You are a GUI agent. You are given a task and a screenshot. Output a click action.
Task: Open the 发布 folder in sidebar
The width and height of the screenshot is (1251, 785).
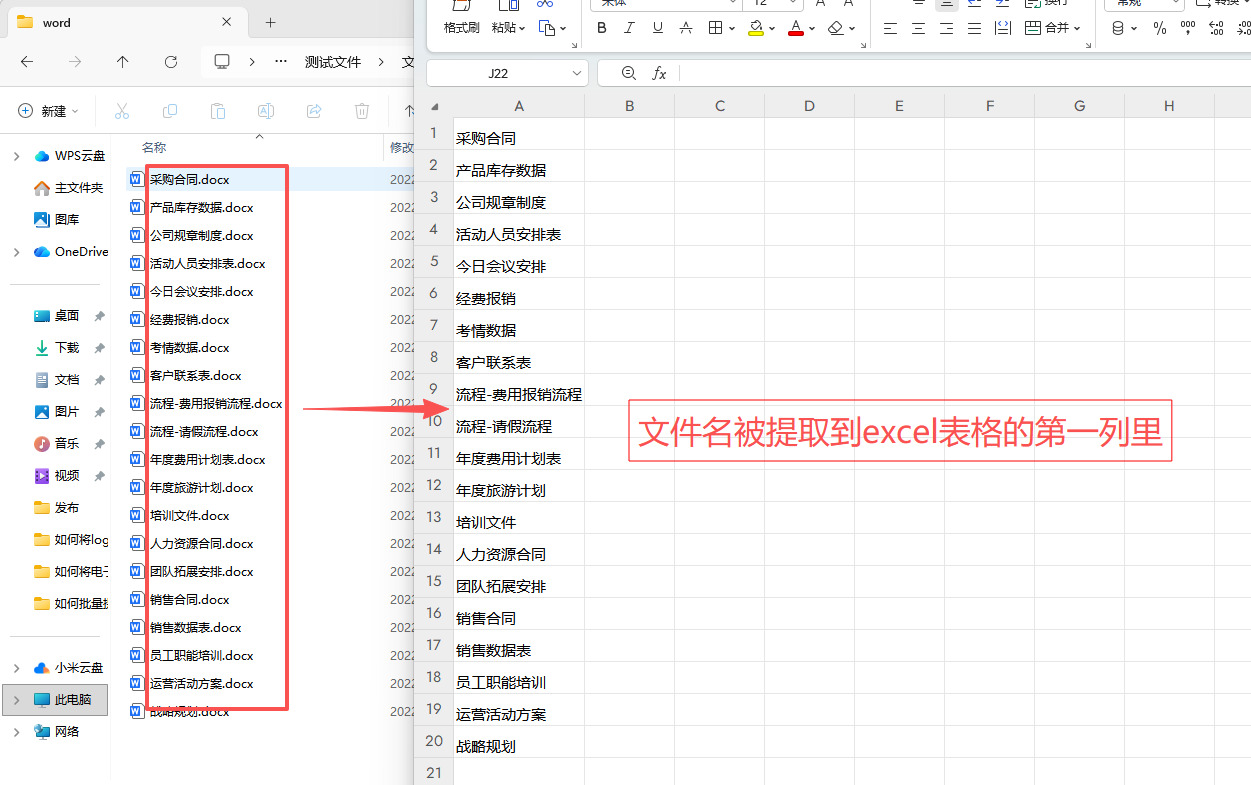click(56, 508)
